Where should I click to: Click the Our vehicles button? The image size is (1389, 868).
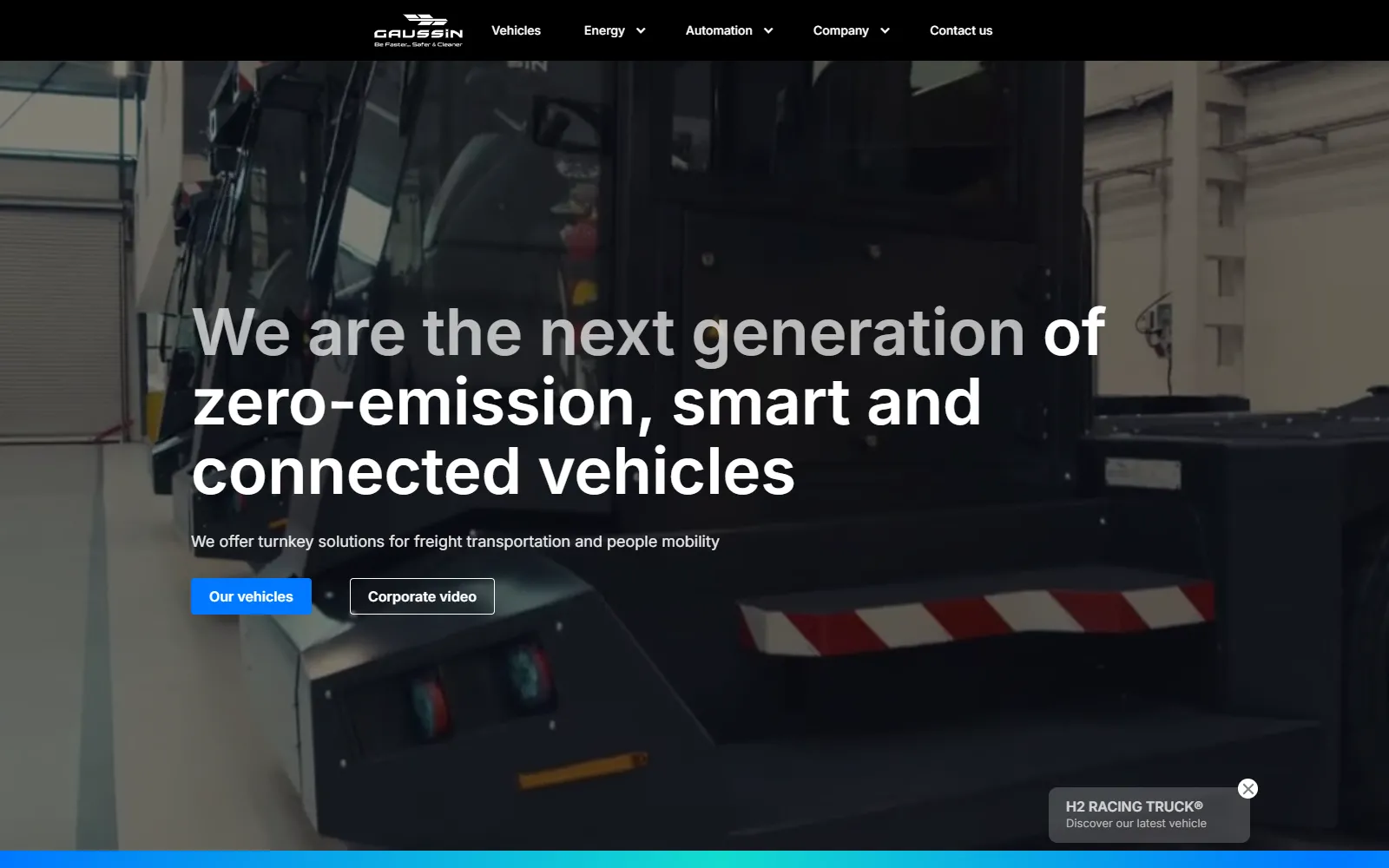click(251, 596)
